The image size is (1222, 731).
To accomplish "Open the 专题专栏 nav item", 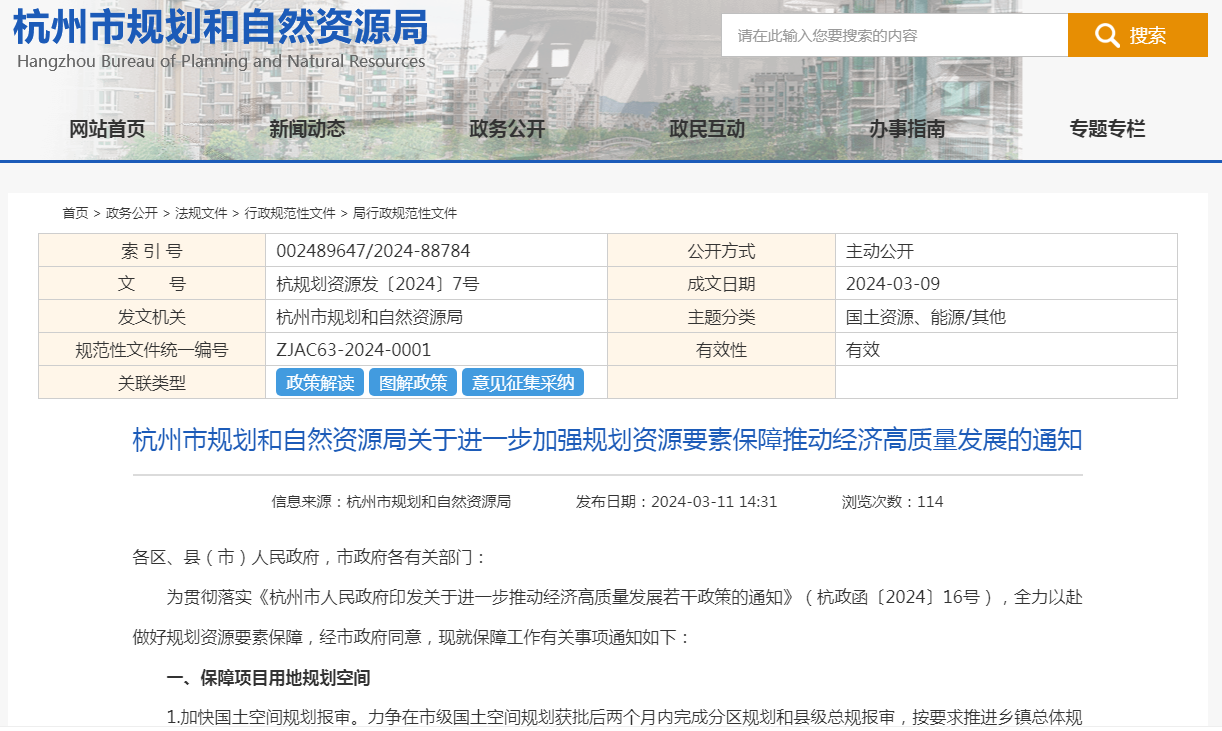I will (1107, 129).
